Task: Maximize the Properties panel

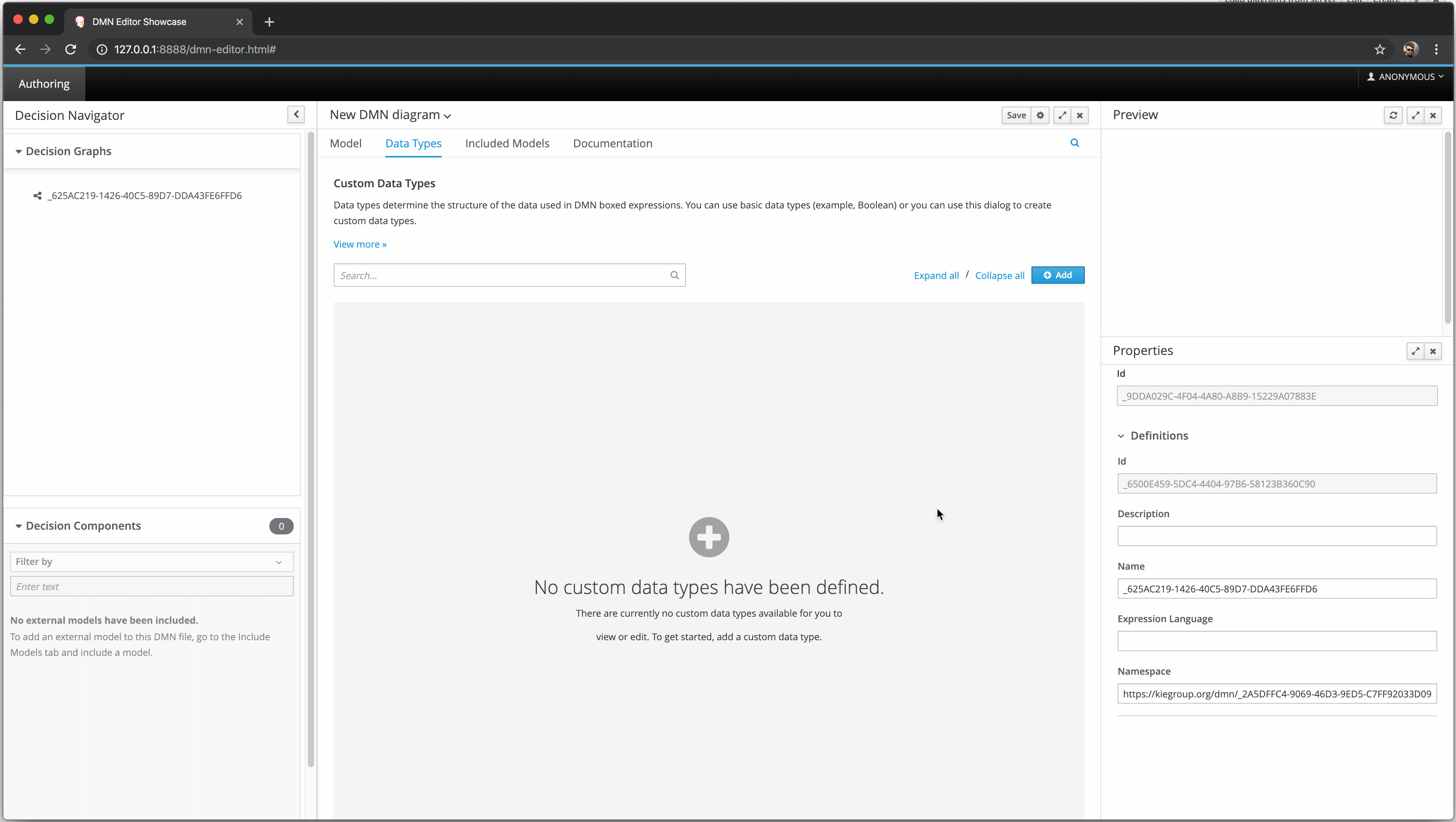Action: click(x=1415, y=351)
